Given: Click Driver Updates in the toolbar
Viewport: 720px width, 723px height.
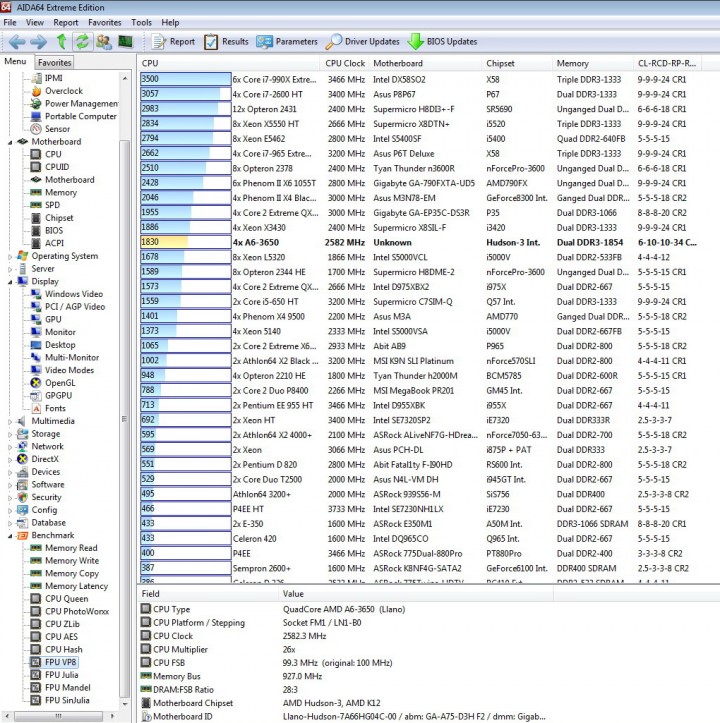Looking at the screenshot, I should [x=363, y=41].
